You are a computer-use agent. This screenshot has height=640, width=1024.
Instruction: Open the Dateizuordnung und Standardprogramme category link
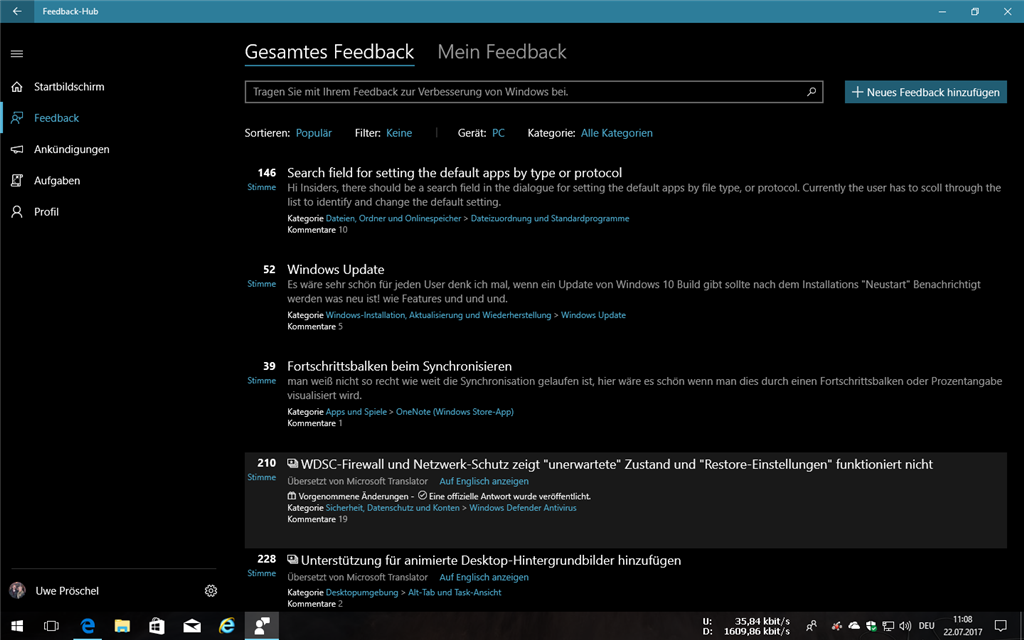pos(550,219)
